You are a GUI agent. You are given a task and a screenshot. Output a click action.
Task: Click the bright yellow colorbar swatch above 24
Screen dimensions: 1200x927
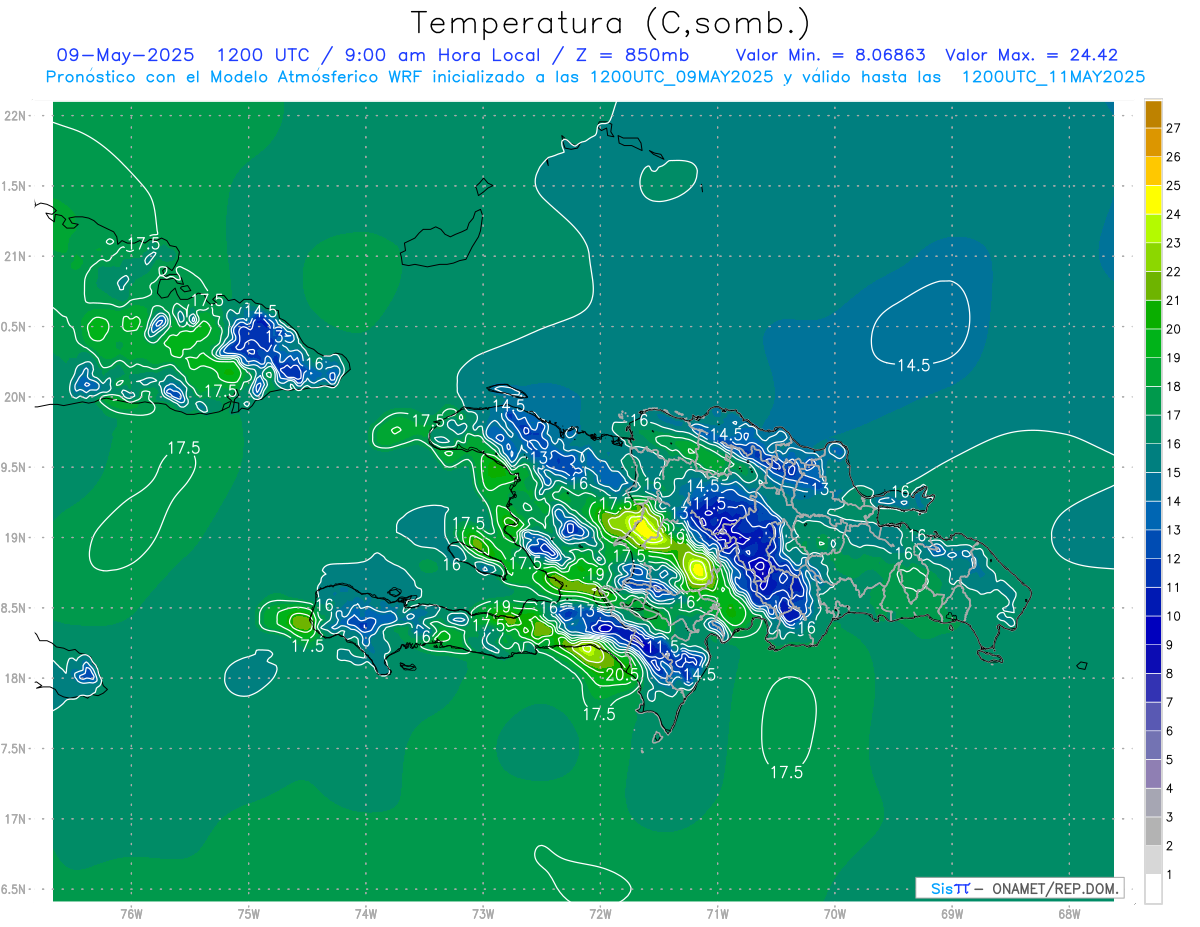(x=1153, y=198)
